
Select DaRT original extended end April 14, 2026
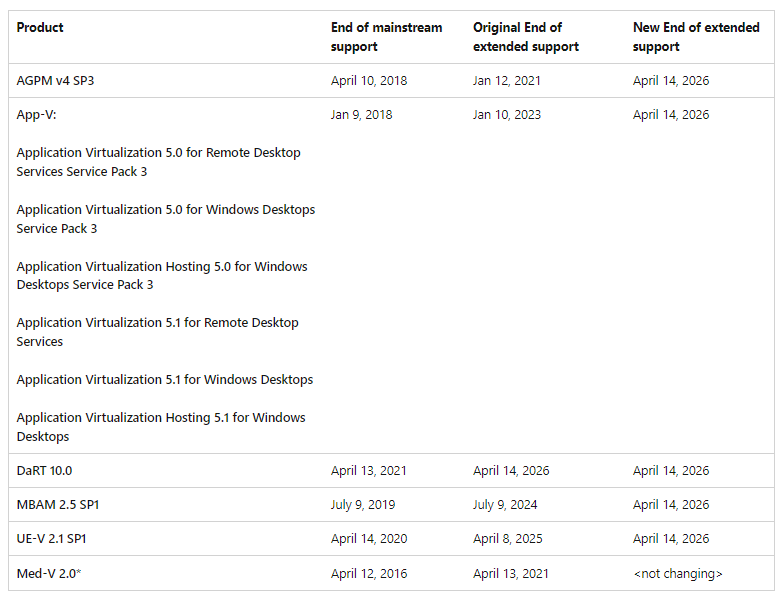point(511,470)
